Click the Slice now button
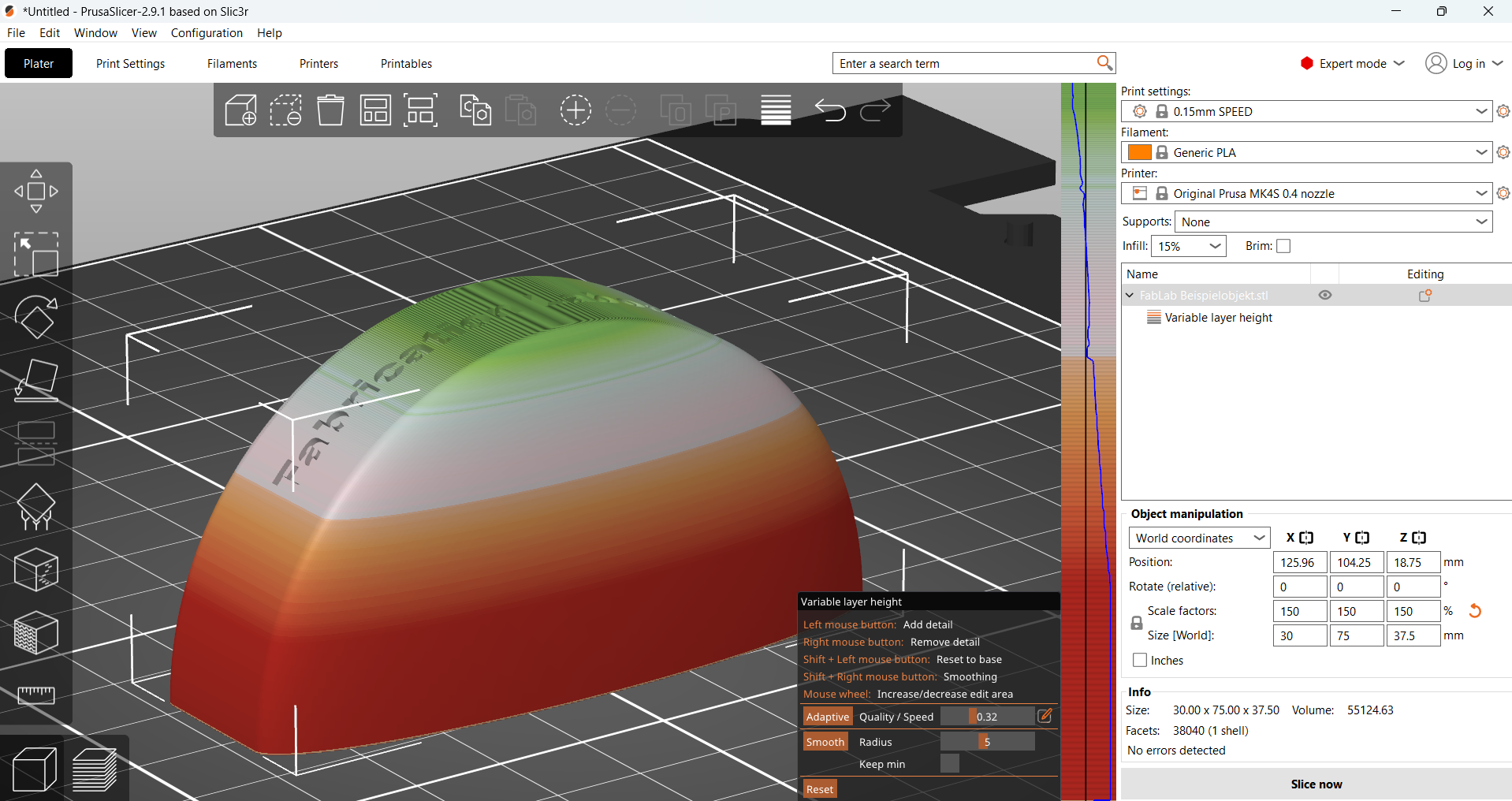This screenshot has width=1512, height=801. pos(1316,784)
